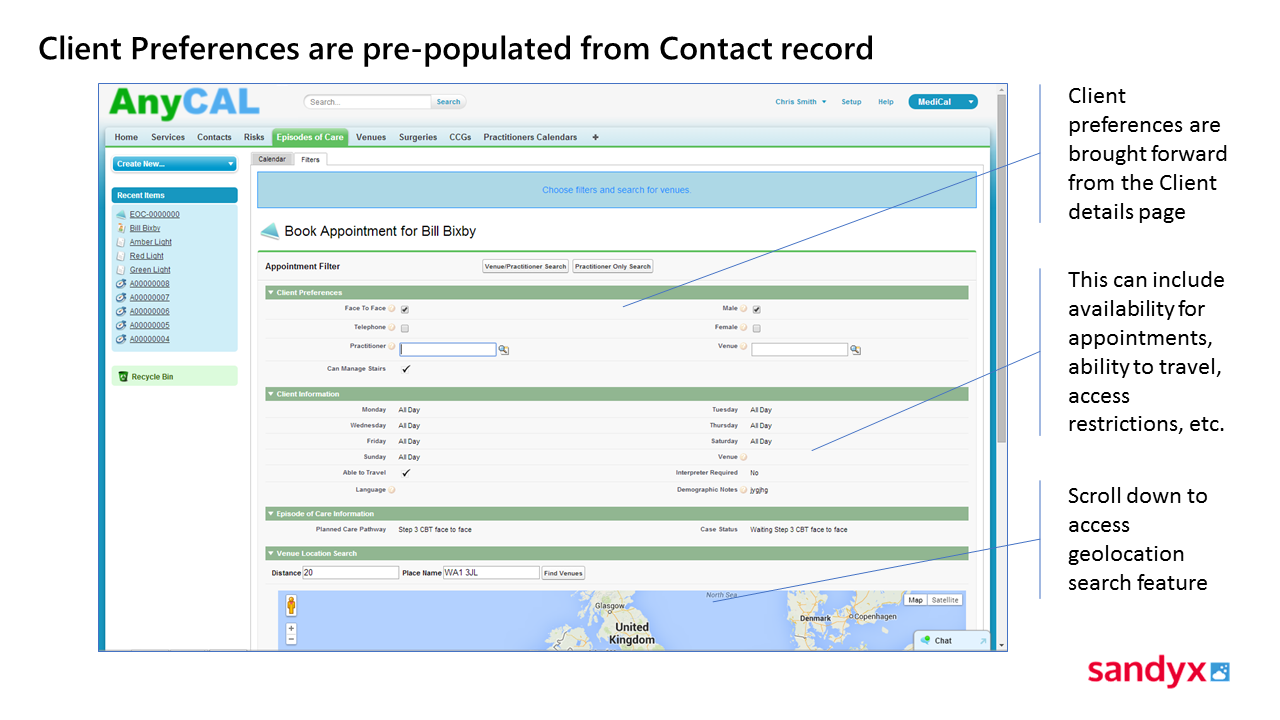Switch map to Satellite view
Screen dimensions: 1280x720
pyautogui.click(x=945, y=600)
